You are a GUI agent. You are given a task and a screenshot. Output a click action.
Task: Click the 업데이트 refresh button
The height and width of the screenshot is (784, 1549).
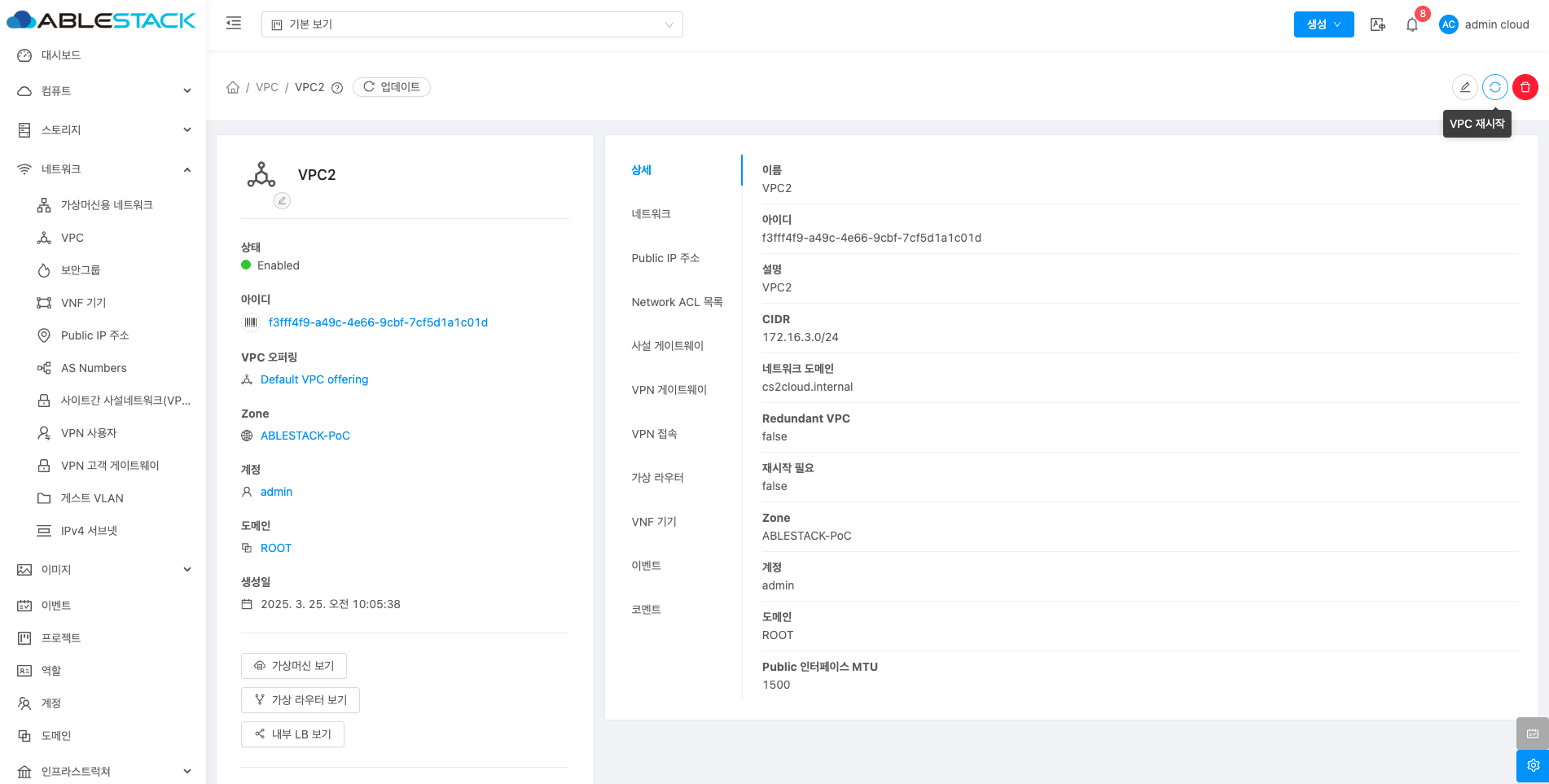[x=392, y=87]
